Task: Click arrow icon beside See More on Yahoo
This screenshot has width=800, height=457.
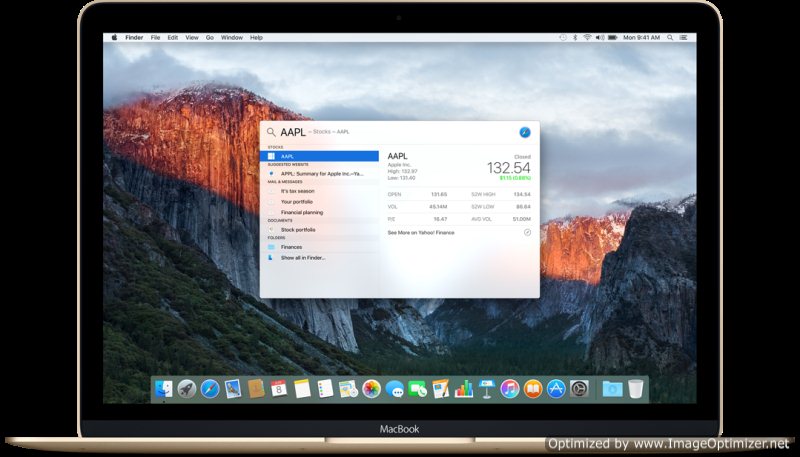Action: pyautogui.click(x=527, y=233)
